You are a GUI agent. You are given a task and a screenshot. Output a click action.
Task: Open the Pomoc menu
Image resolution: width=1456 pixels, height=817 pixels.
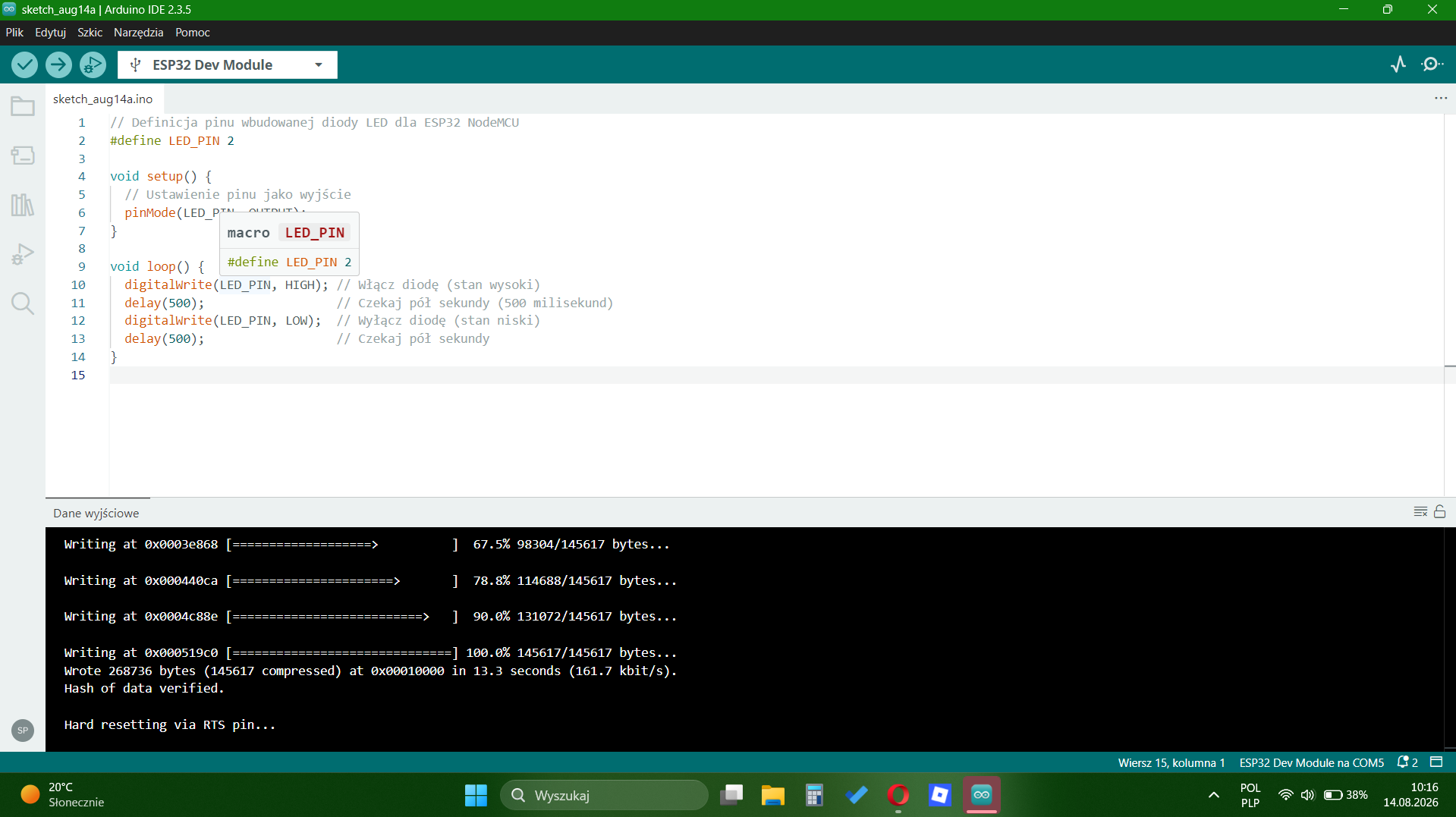tap(192, 33)
